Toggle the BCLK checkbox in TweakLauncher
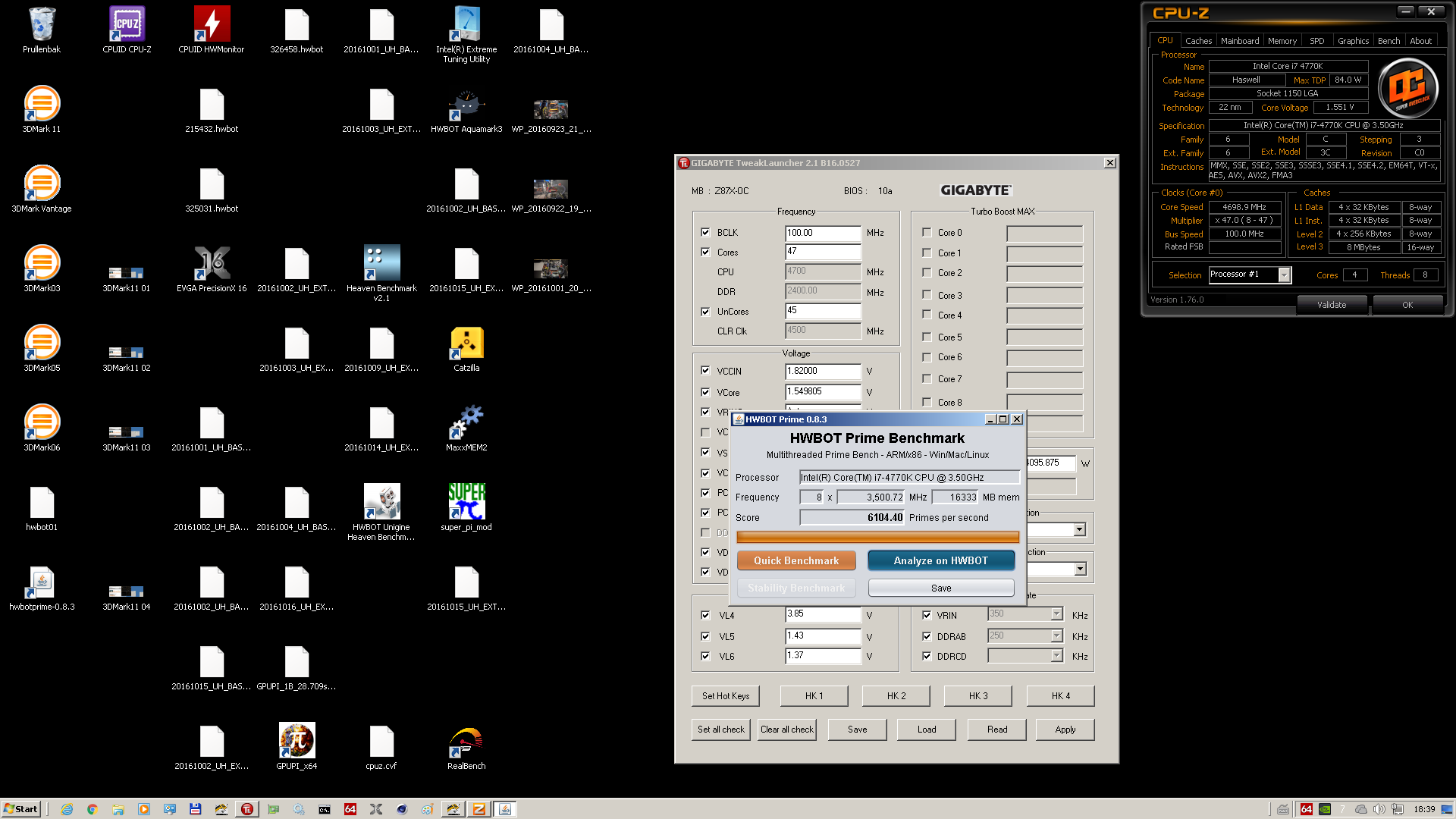This screenshot has width=1456, height=819. pyautogui.click(x=705, y=232)
